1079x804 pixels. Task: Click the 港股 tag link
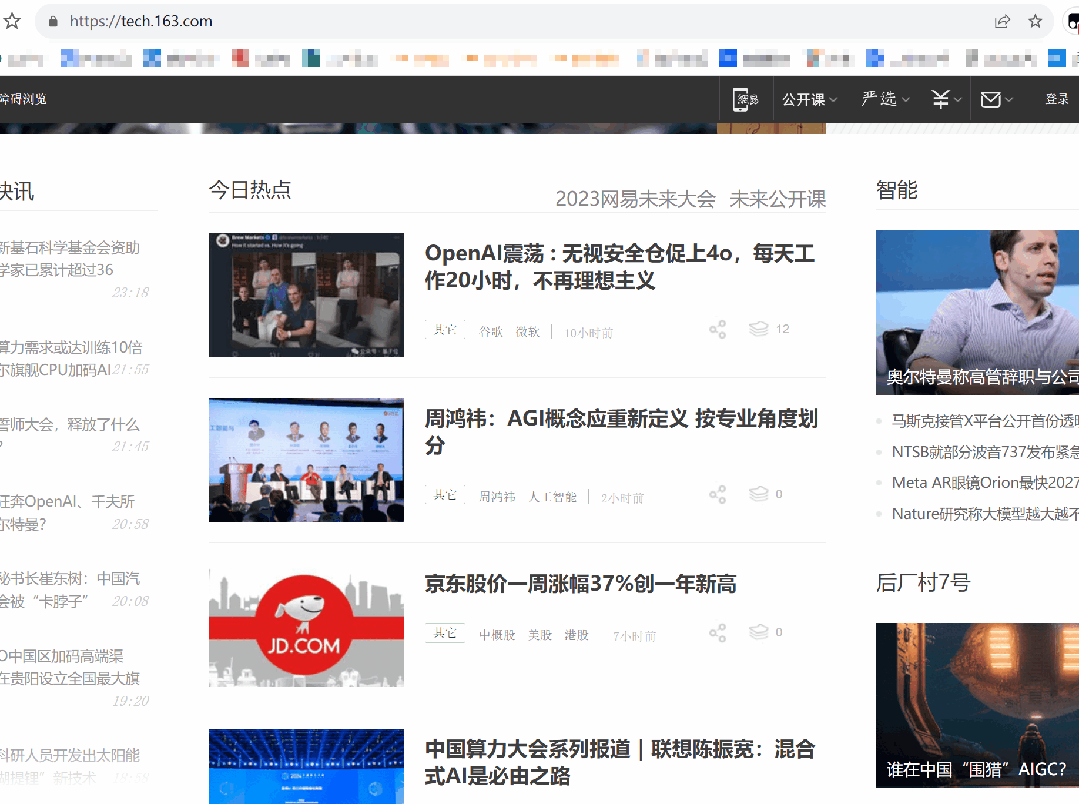pos(577,635)
